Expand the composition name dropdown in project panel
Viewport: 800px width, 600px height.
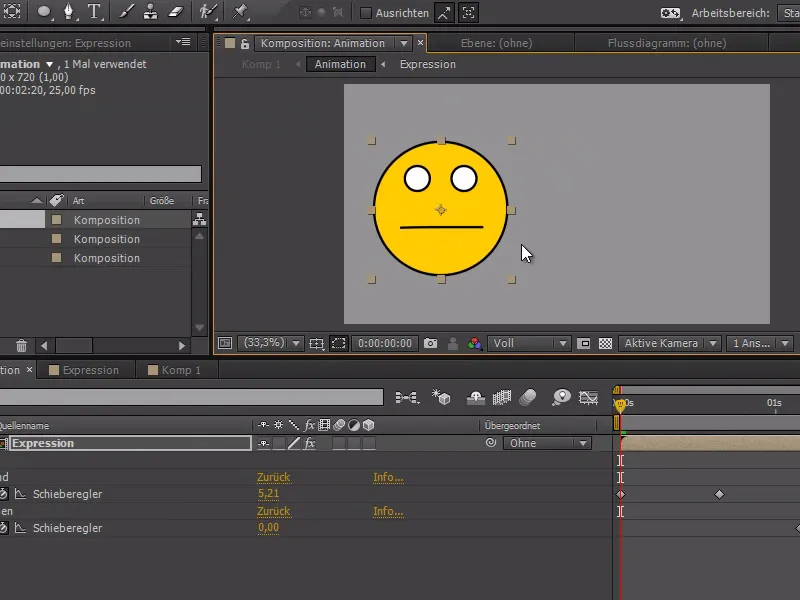coord(49,64)
